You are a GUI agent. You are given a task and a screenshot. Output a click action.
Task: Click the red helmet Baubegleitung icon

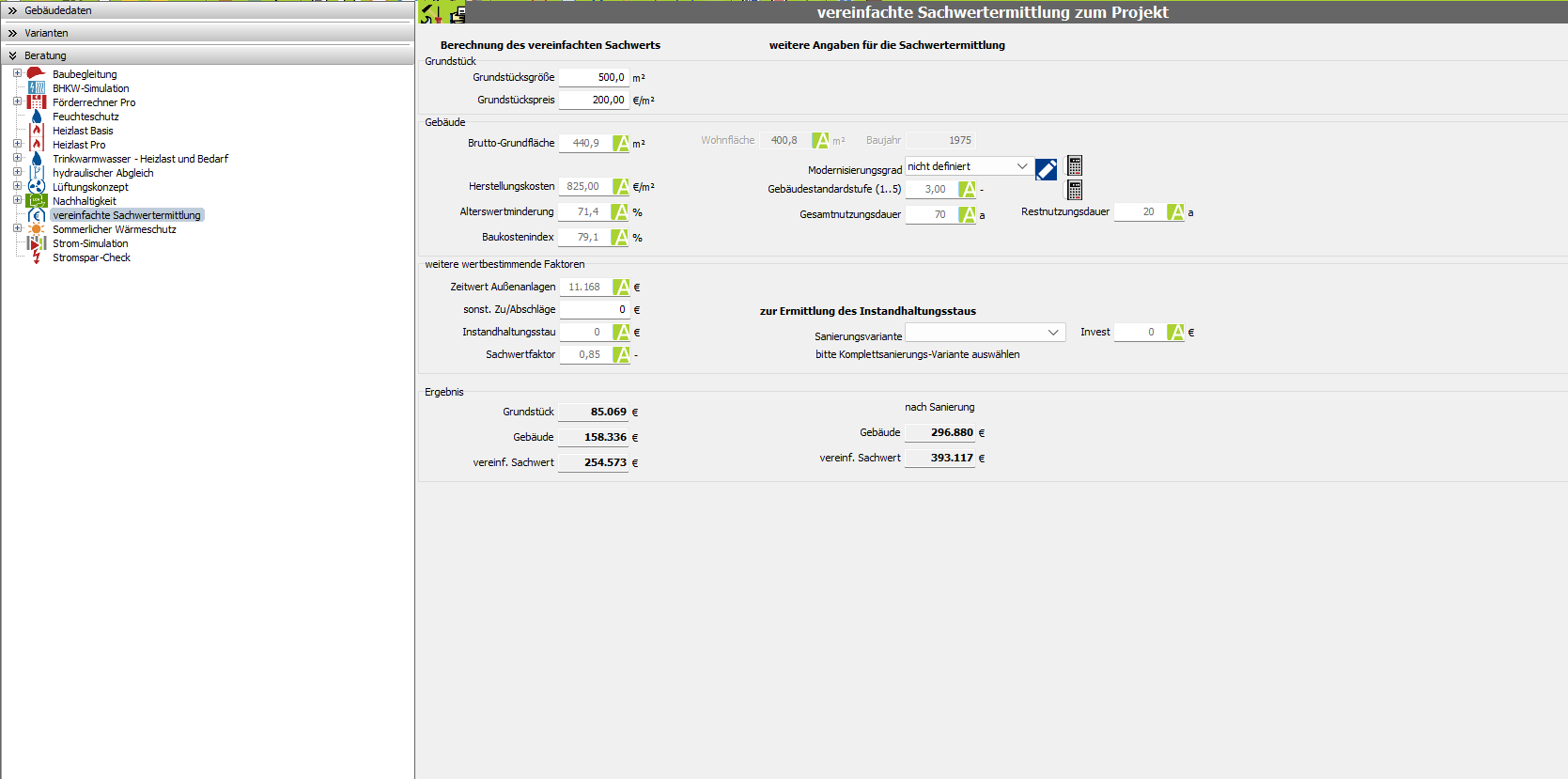(x=36, y=73)
